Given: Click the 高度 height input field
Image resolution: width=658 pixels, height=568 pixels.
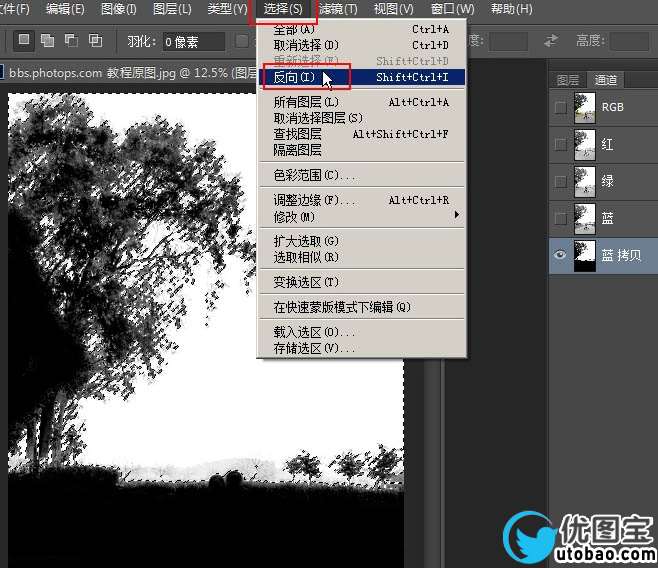Looking at the screenshot, I should pos(629,42).
